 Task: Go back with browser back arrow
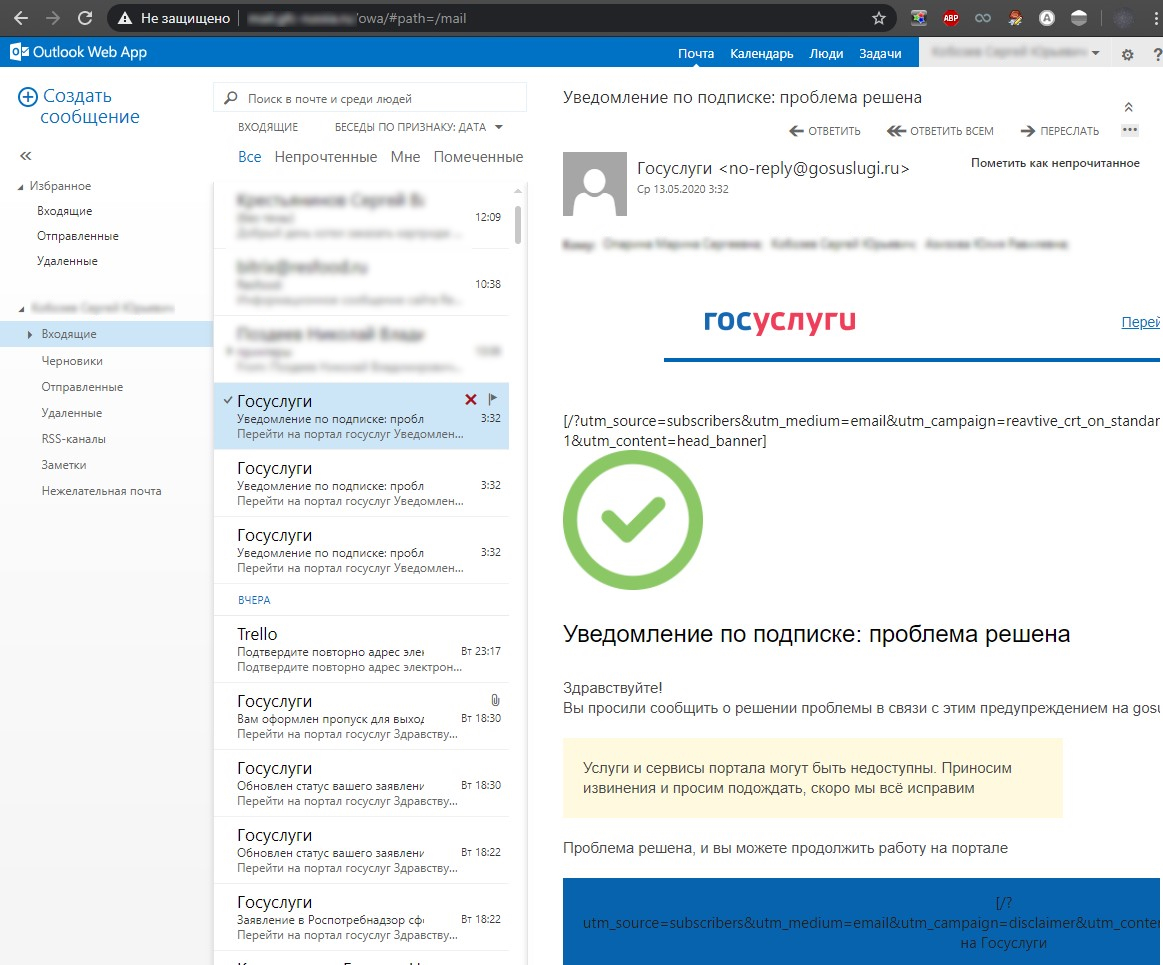coord(21,18)
